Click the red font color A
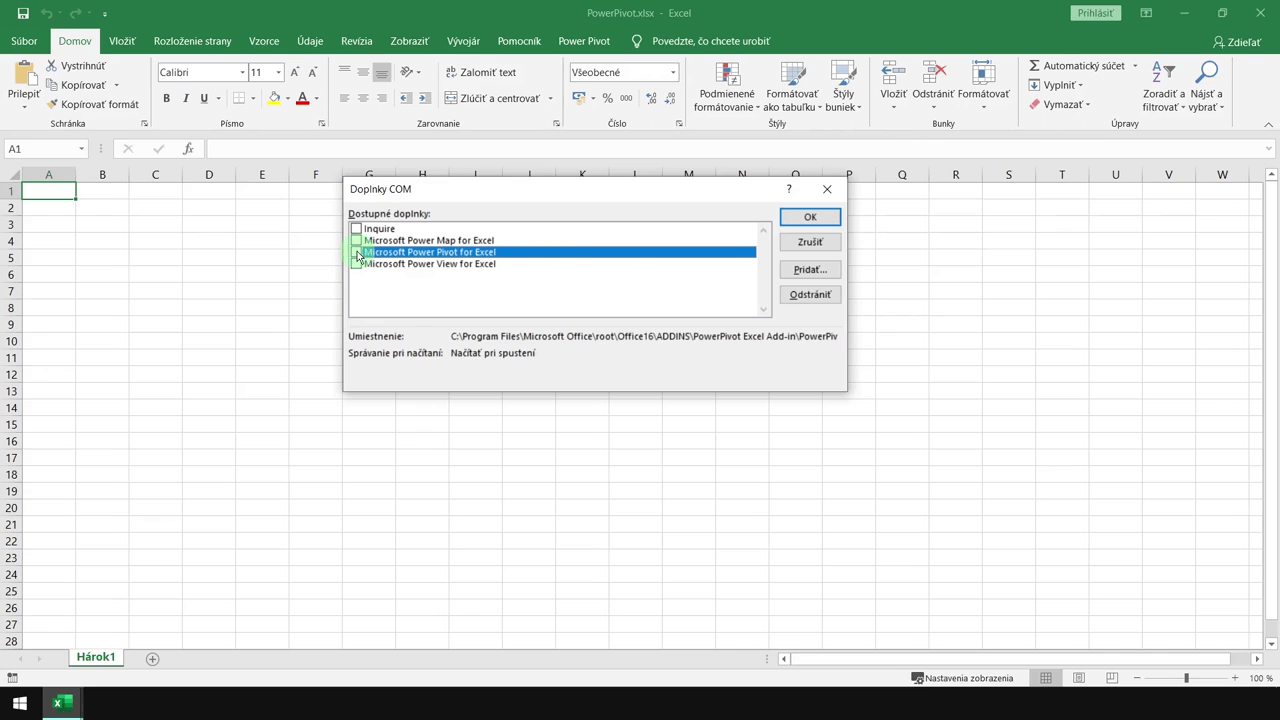Image resolution: width=1280 pixels, height=720 pixels. point(302,98)
